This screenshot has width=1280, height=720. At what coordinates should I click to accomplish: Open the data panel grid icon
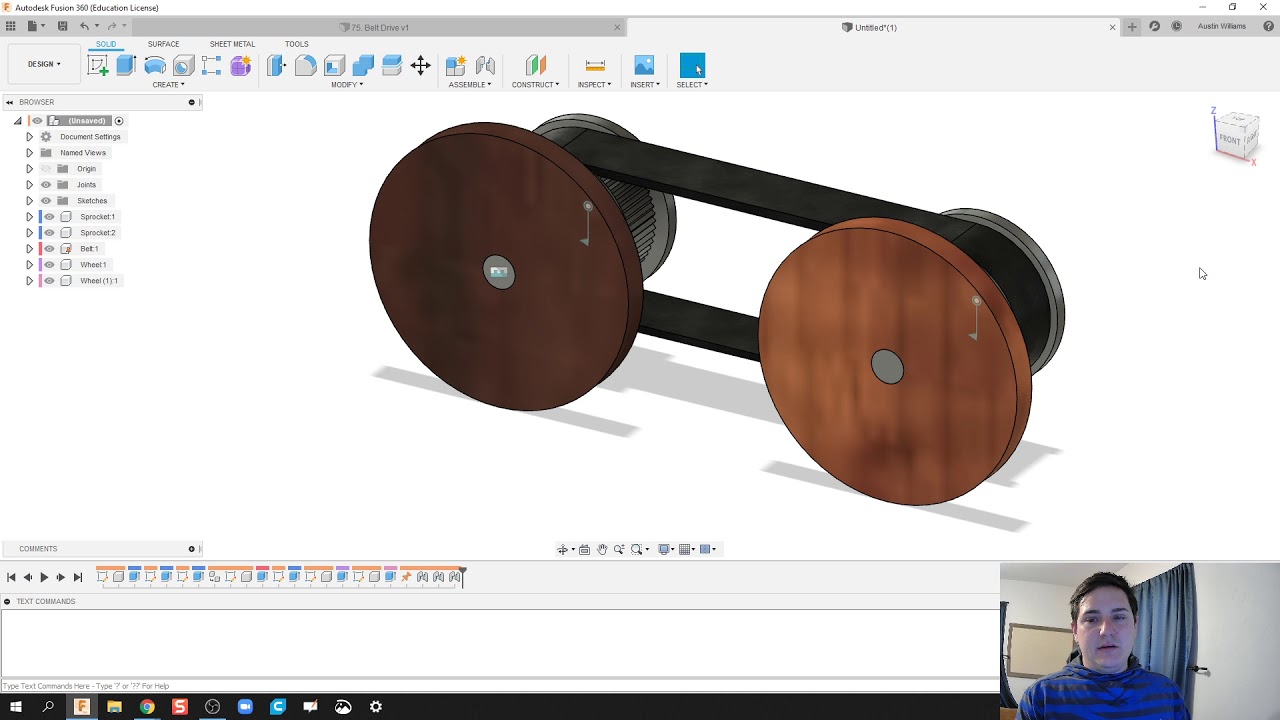point(11,26)
